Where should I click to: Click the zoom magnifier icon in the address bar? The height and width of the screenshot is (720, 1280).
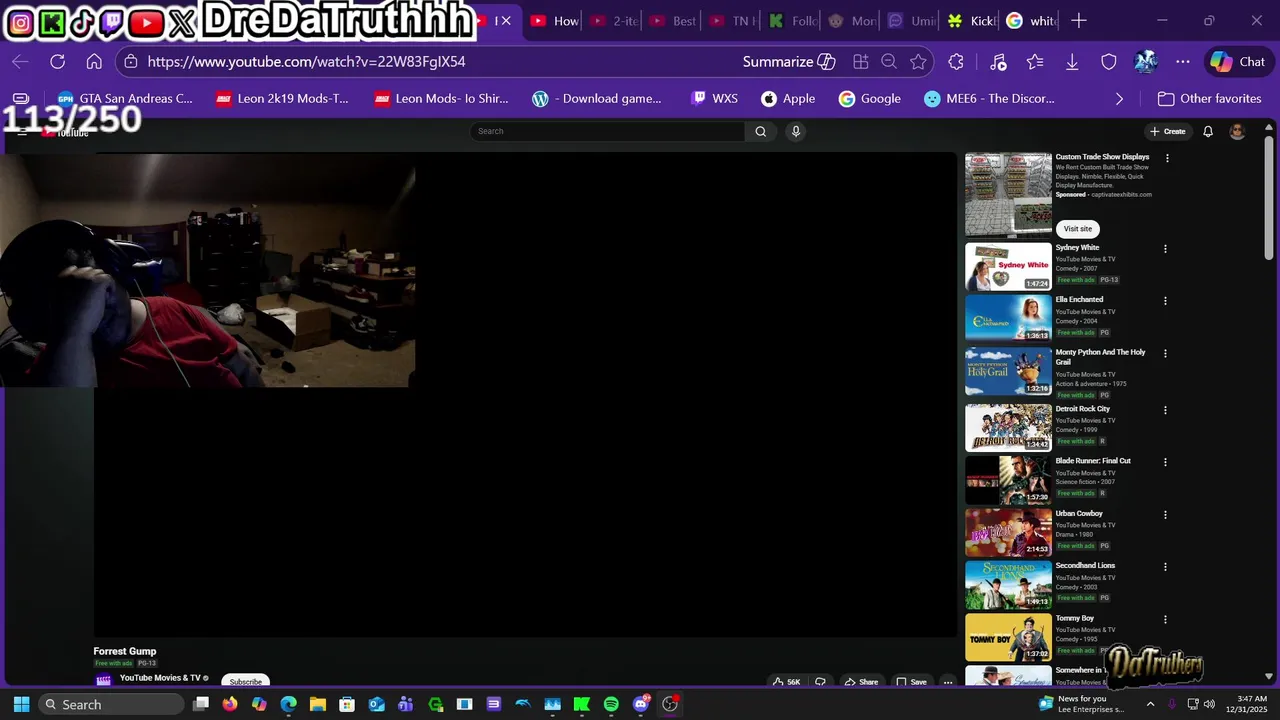[889, 62]
